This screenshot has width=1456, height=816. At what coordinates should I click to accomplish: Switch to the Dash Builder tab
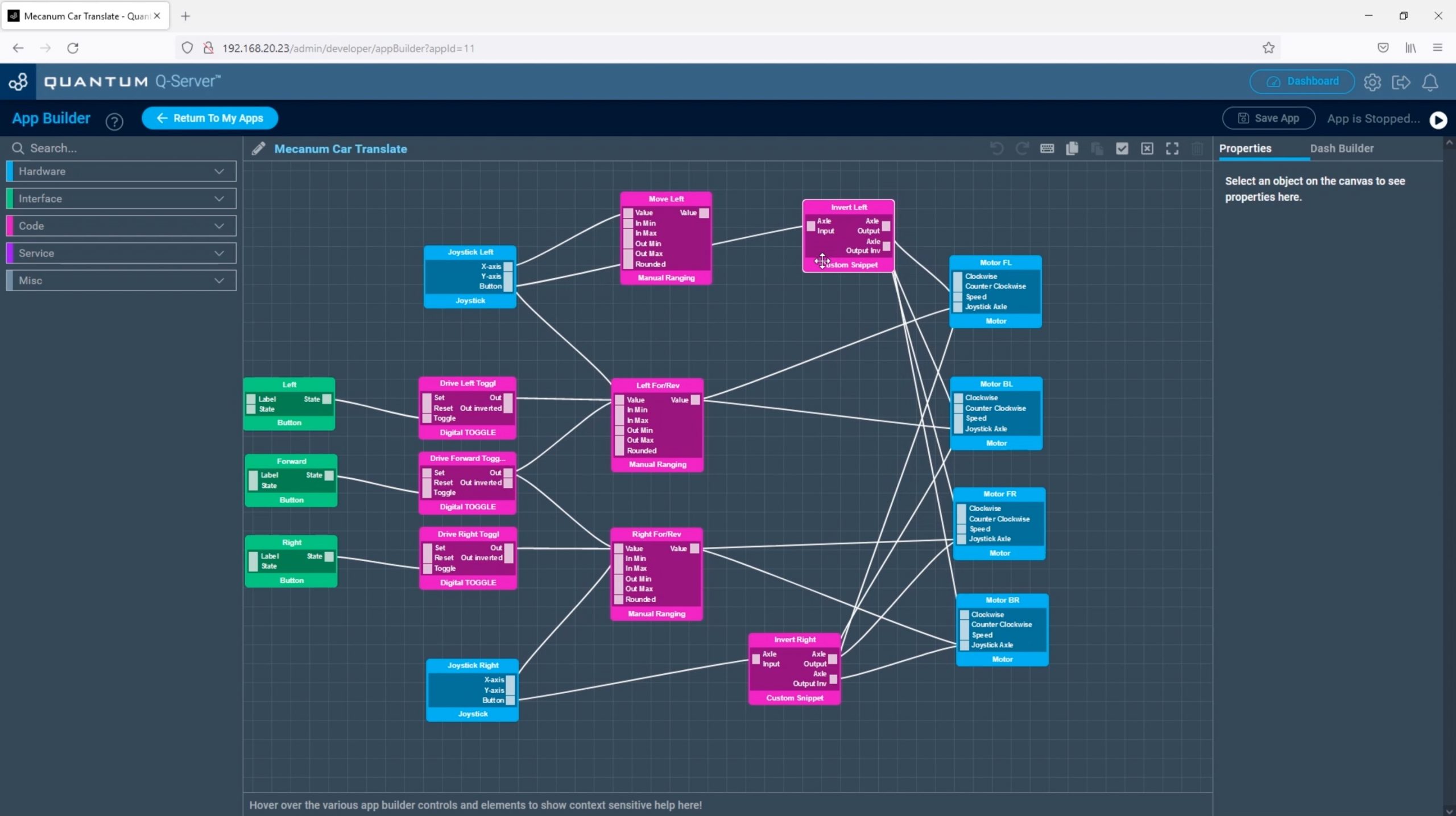pyautogui.click(x=1342, y=148)
